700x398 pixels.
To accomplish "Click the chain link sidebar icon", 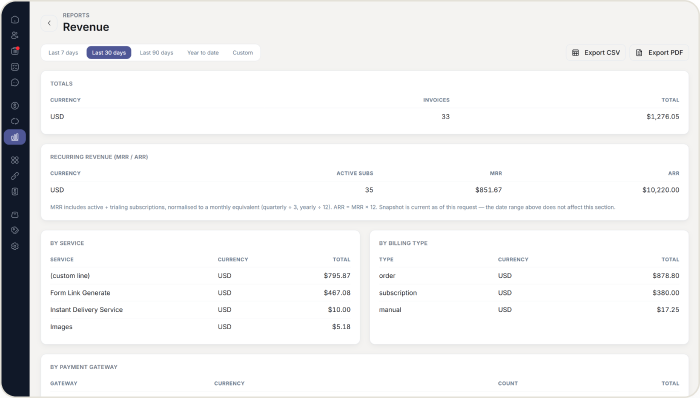I will [x=15, y=176].
